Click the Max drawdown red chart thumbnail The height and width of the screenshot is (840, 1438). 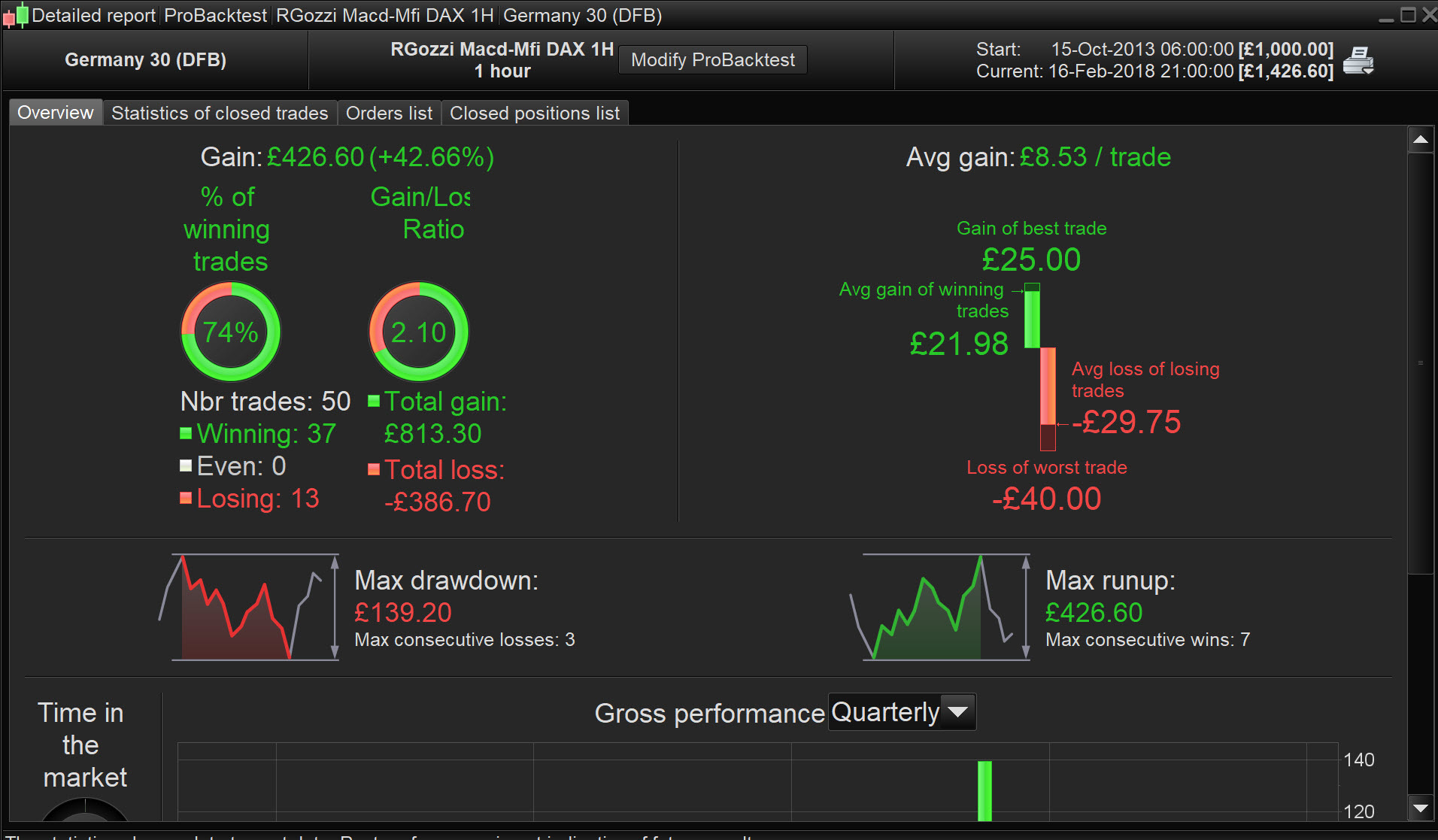[249, 608]
